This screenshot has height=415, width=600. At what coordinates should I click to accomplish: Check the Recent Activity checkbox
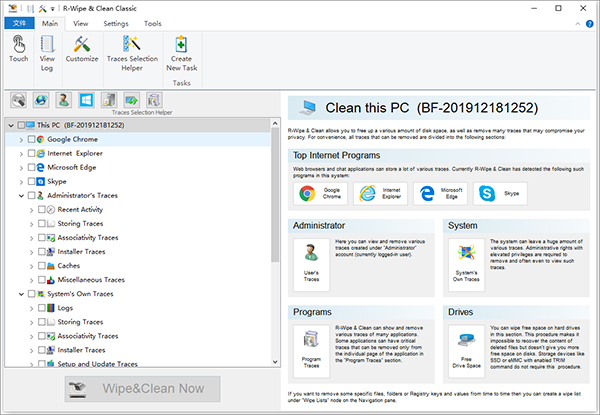click(x=42, y=209)
